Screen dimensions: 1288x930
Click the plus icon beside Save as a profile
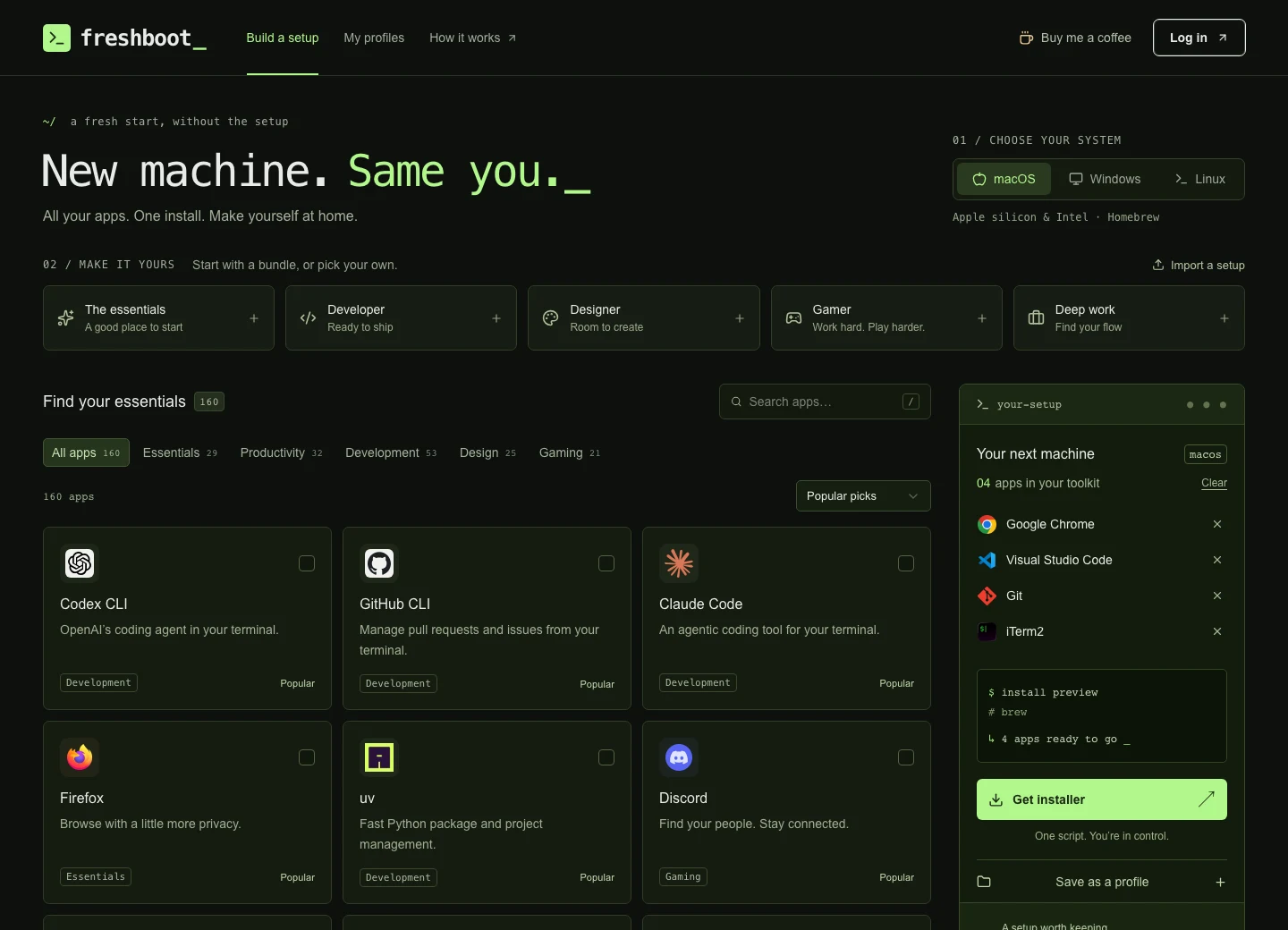pyautogui.click(x=1220, y=883)
